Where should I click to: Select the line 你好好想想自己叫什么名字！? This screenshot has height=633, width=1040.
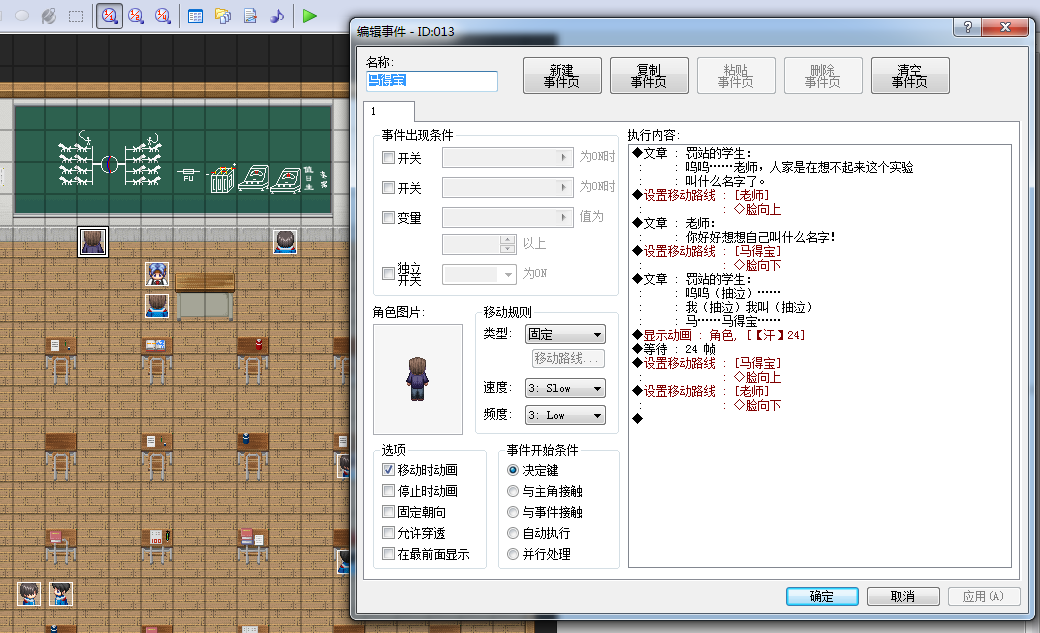pos(760,237)
